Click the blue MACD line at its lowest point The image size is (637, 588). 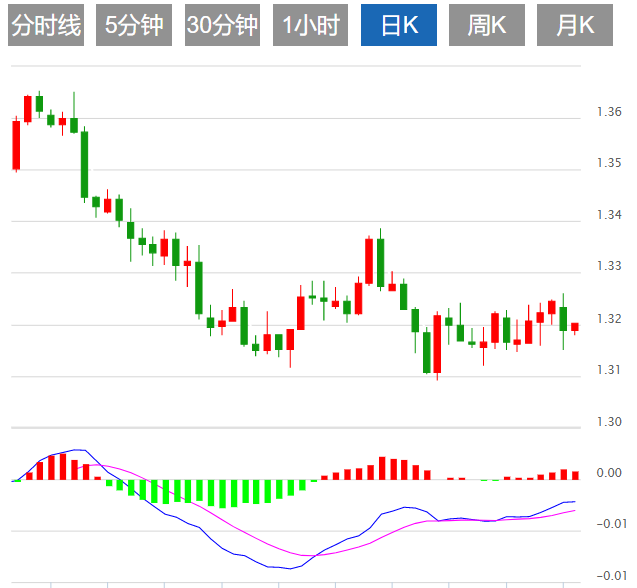[290, 568]
